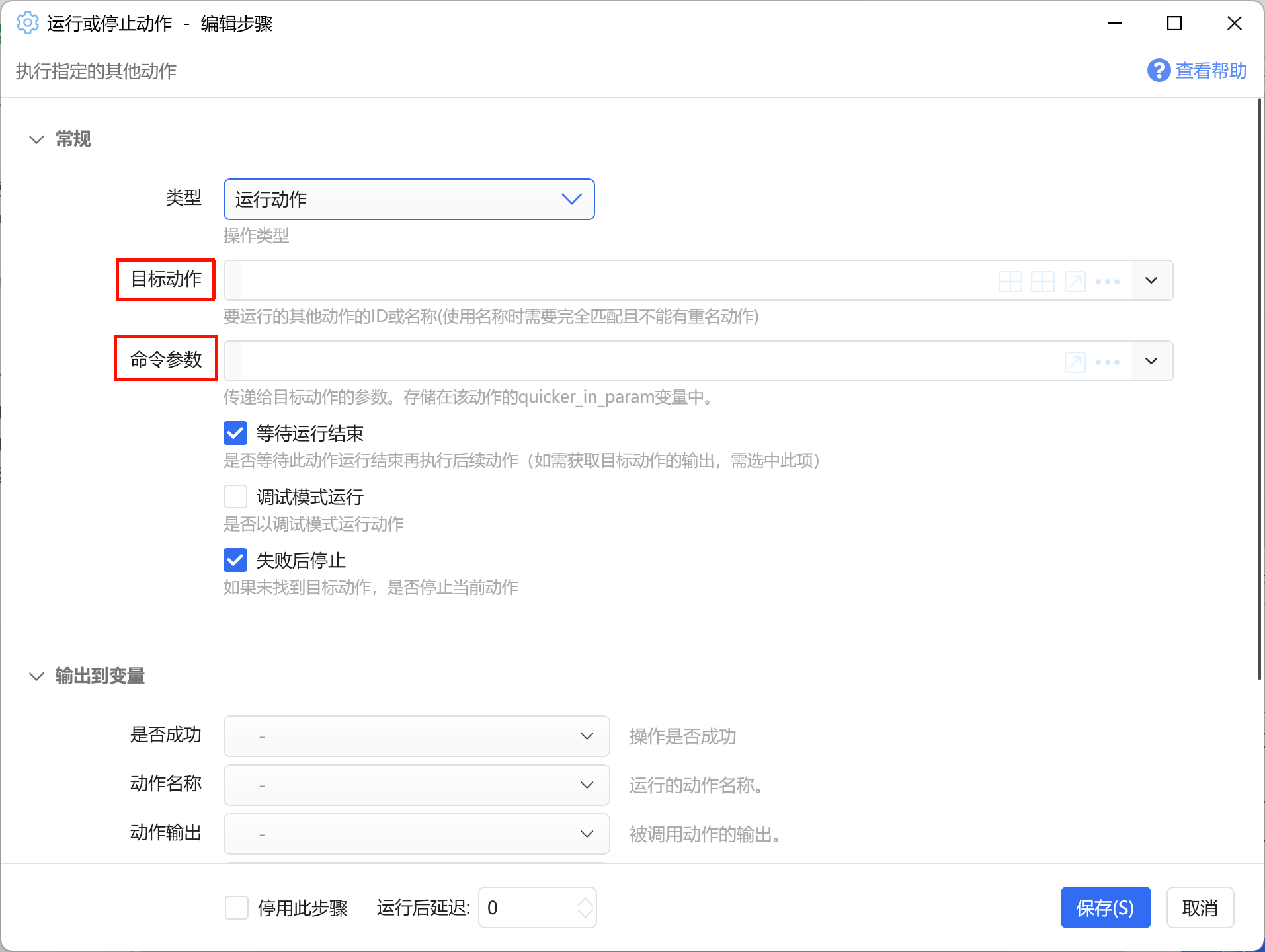
Task: Uncheck the 等待运行结束 checkbox
Action: click(x=235, y=433)
